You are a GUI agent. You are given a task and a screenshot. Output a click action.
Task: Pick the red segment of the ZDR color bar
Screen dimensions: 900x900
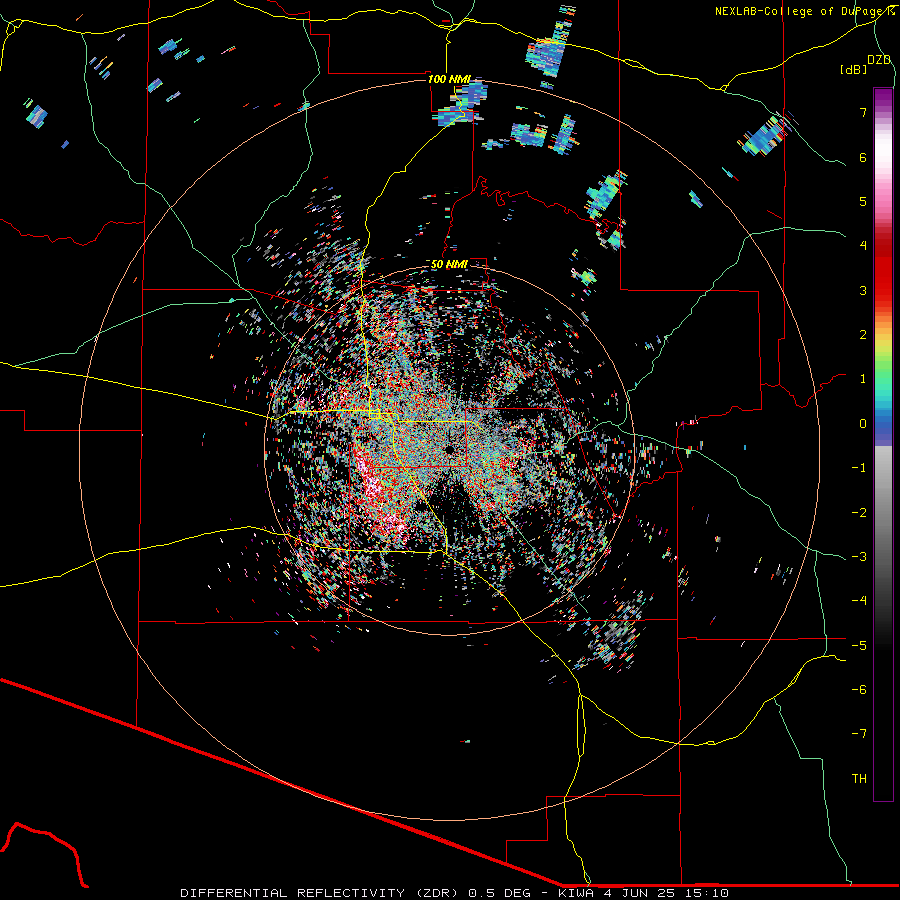coord(883,270)
